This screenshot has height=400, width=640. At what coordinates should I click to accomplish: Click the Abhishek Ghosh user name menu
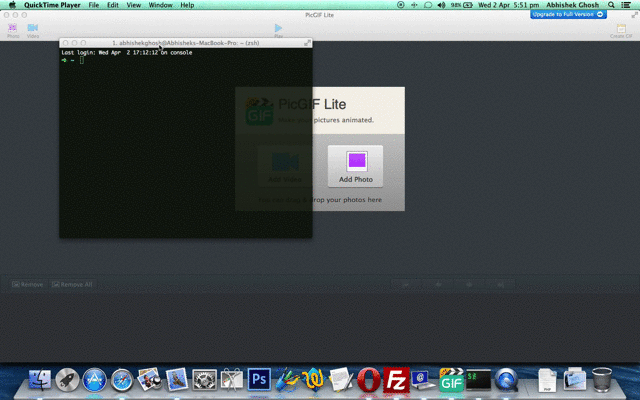pyautogui.click(x=572, y=5)
